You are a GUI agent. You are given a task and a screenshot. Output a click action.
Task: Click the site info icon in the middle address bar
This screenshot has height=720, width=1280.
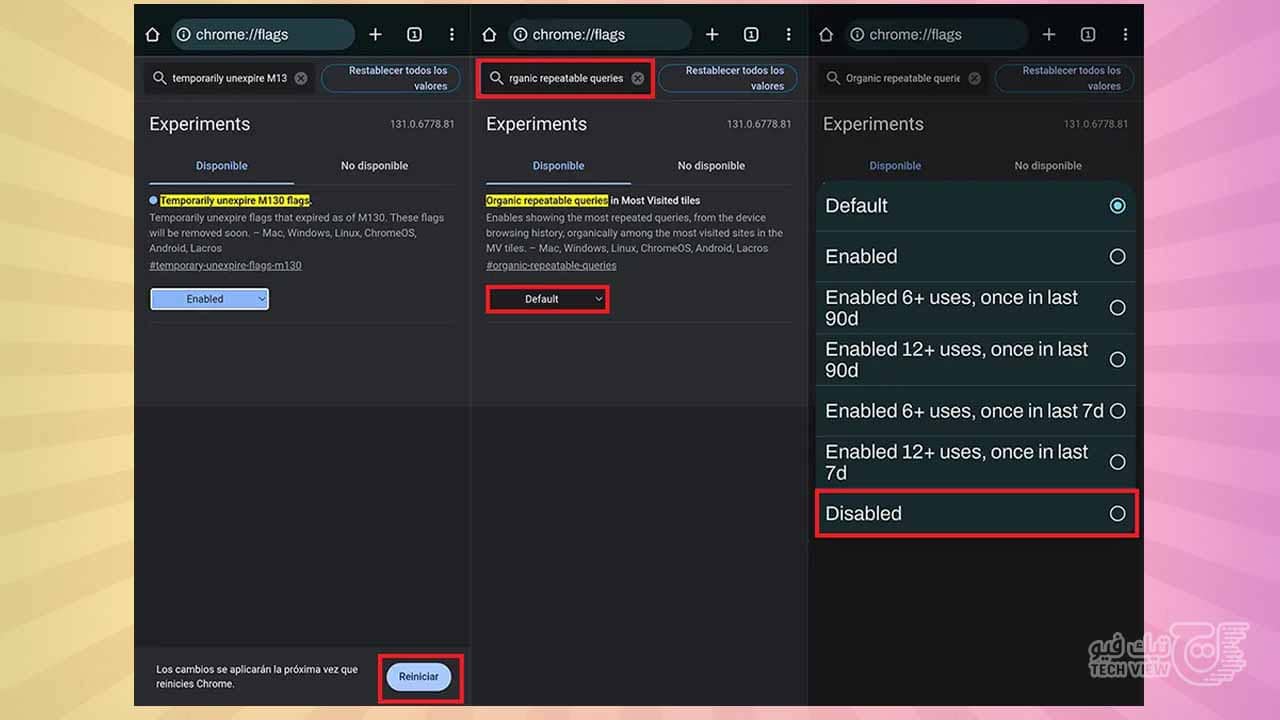tap(520, 34)
